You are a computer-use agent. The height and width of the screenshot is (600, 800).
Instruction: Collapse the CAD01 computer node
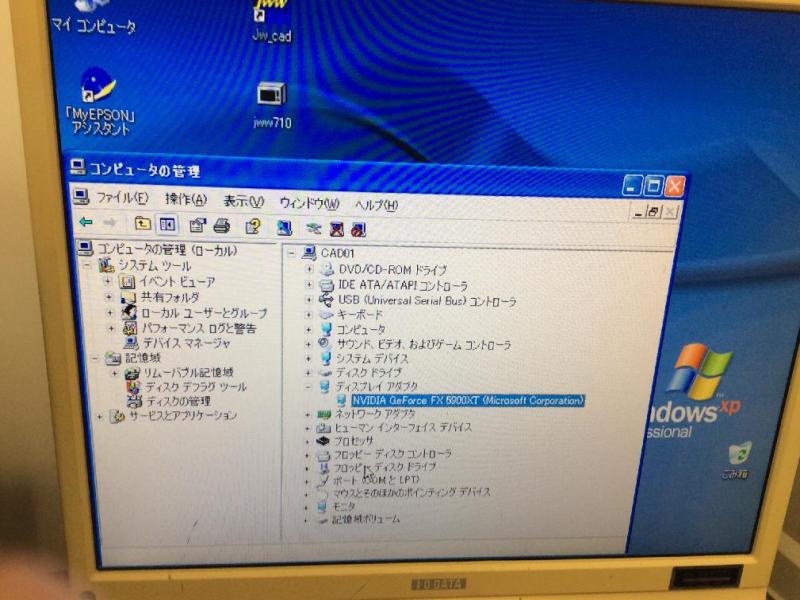(x=291, y=253)
